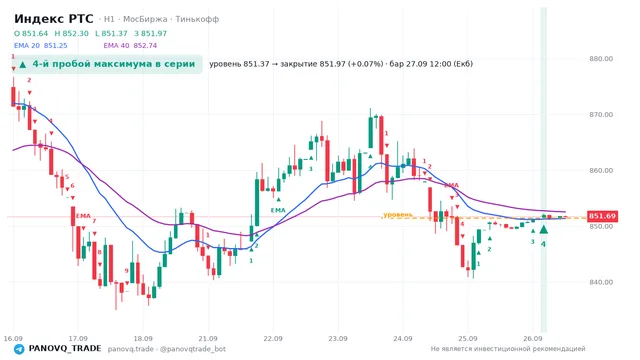The height and width of the screenshot is (360, 640).
Task: Click the 16.09 date axis label
Action: pyautogui.click(x=13, y=339)
